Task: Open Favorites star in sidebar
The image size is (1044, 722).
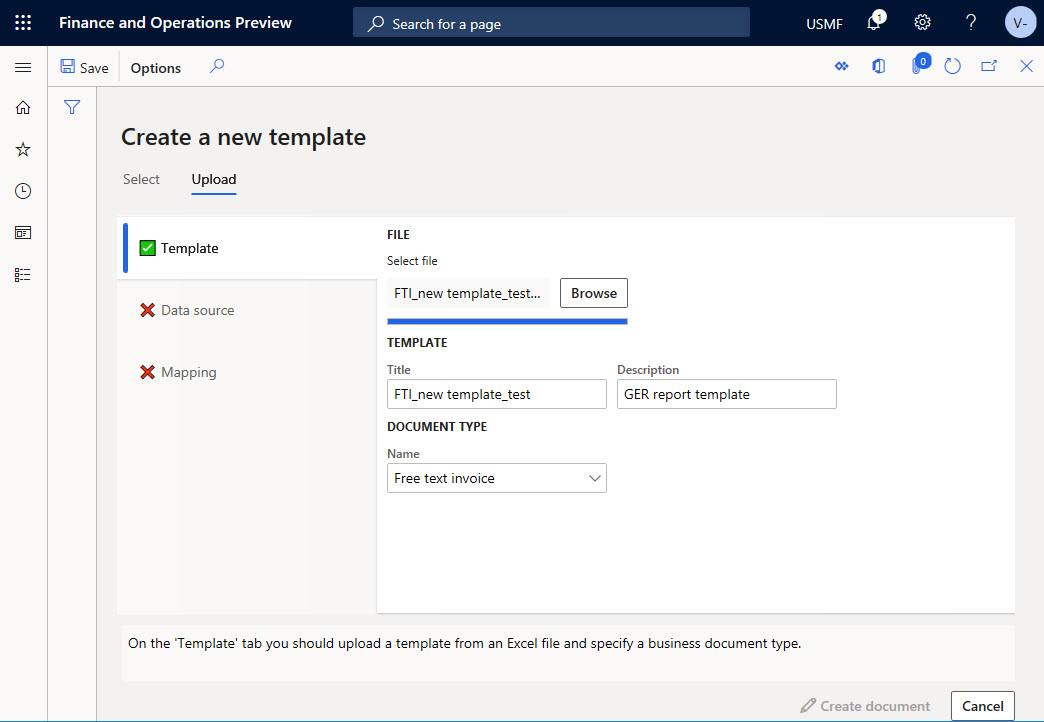Action: [23, 149]
